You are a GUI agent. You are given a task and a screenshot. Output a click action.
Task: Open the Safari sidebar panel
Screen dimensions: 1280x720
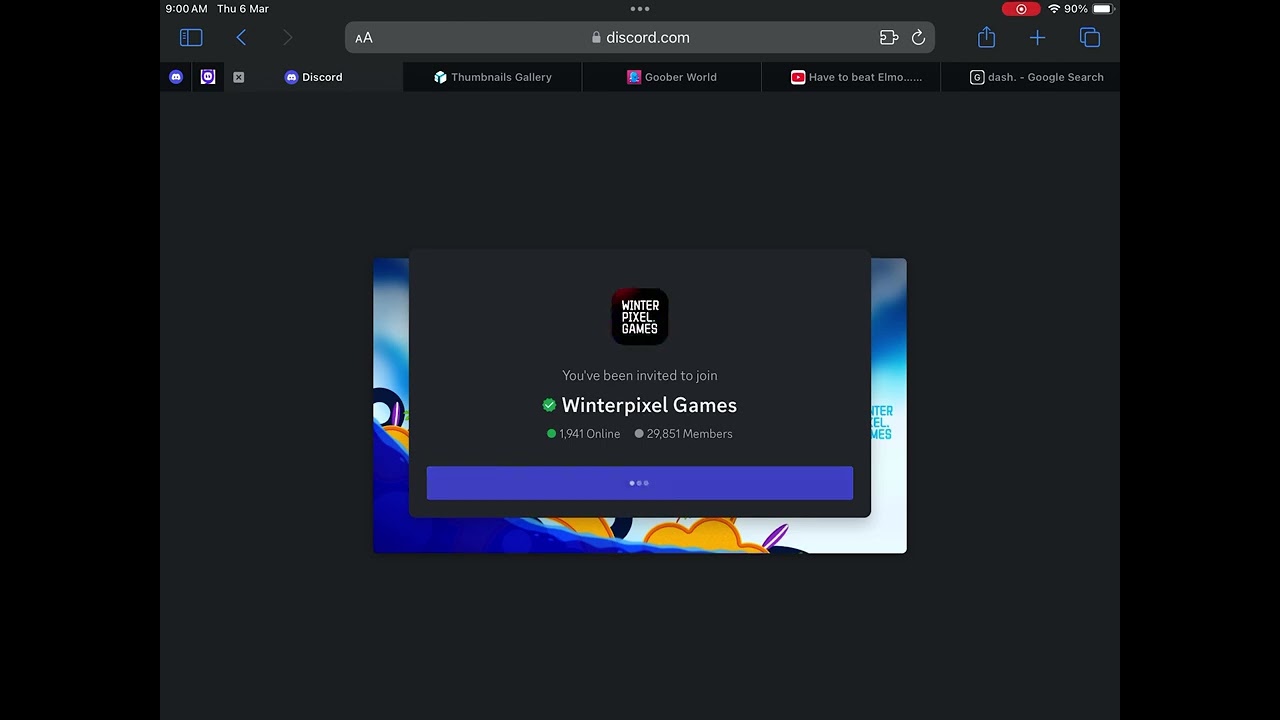click(191, 38)
